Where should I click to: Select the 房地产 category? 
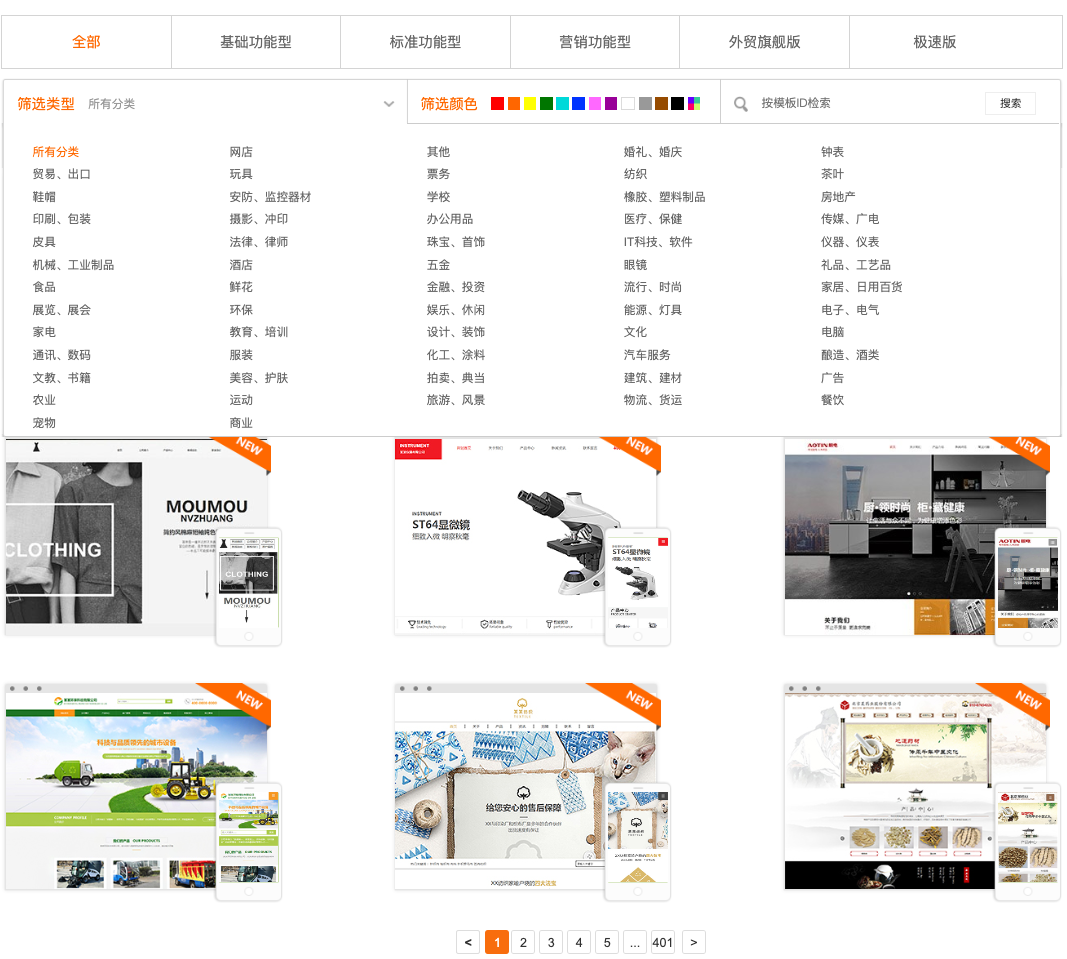click(x=838, y=197)
